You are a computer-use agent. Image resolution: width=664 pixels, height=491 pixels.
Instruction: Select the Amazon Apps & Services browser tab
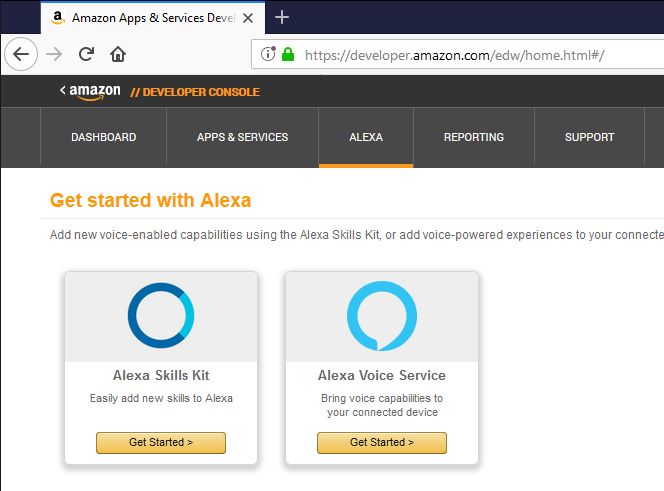click(x=150, y=17)
